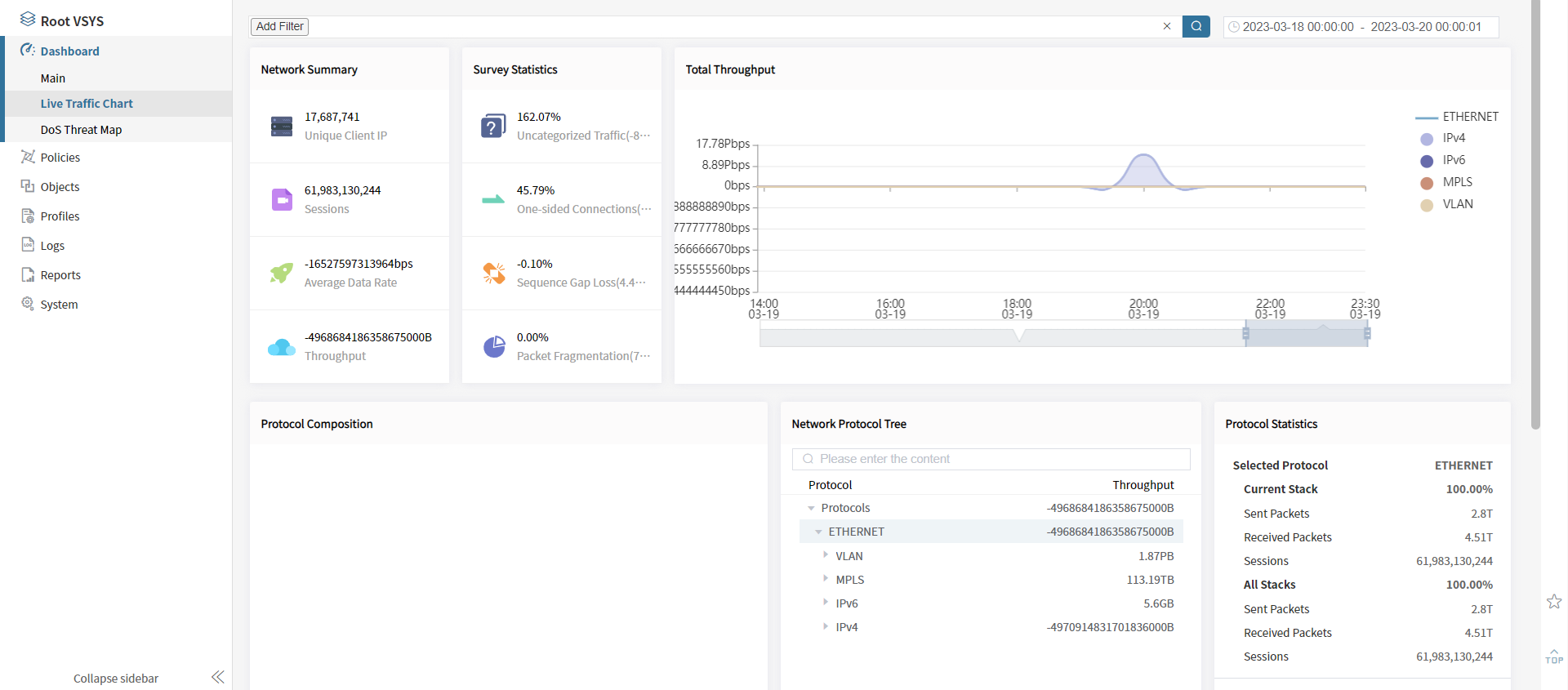
Task: Click the Objects sidebar icon
Action: (x=28, y=186)
